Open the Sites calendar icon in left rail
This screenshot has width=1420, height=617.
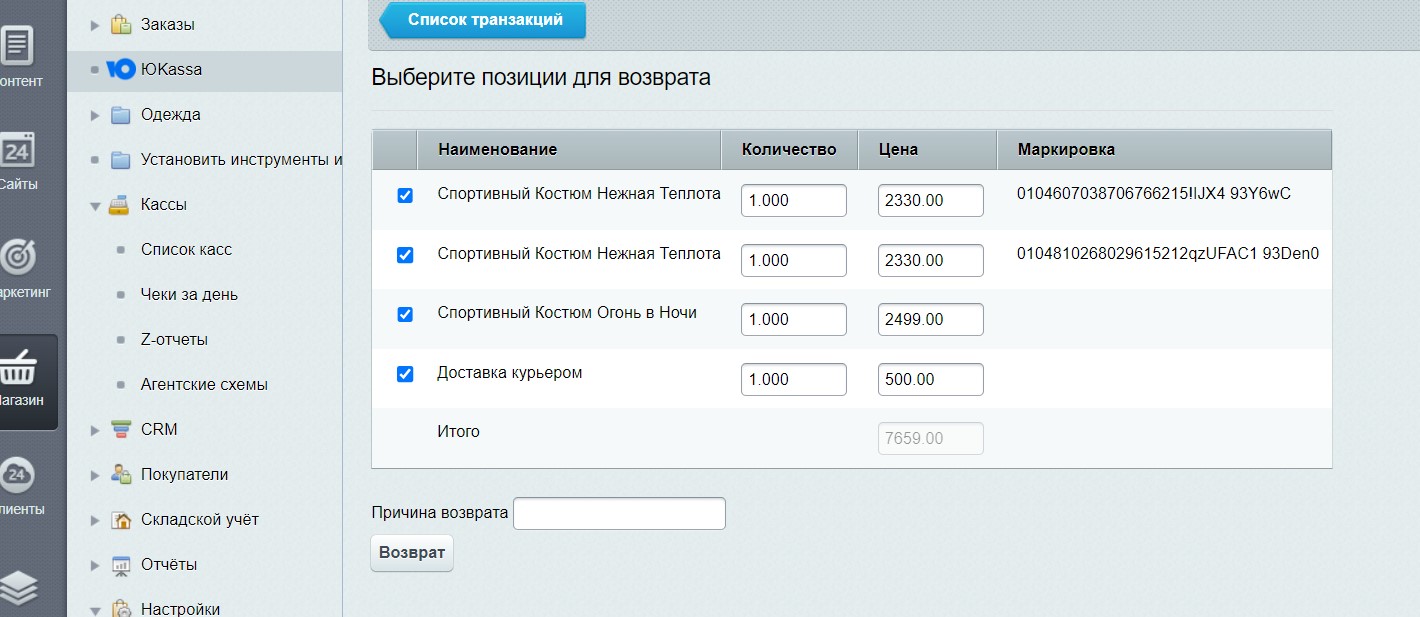[17, 151]
